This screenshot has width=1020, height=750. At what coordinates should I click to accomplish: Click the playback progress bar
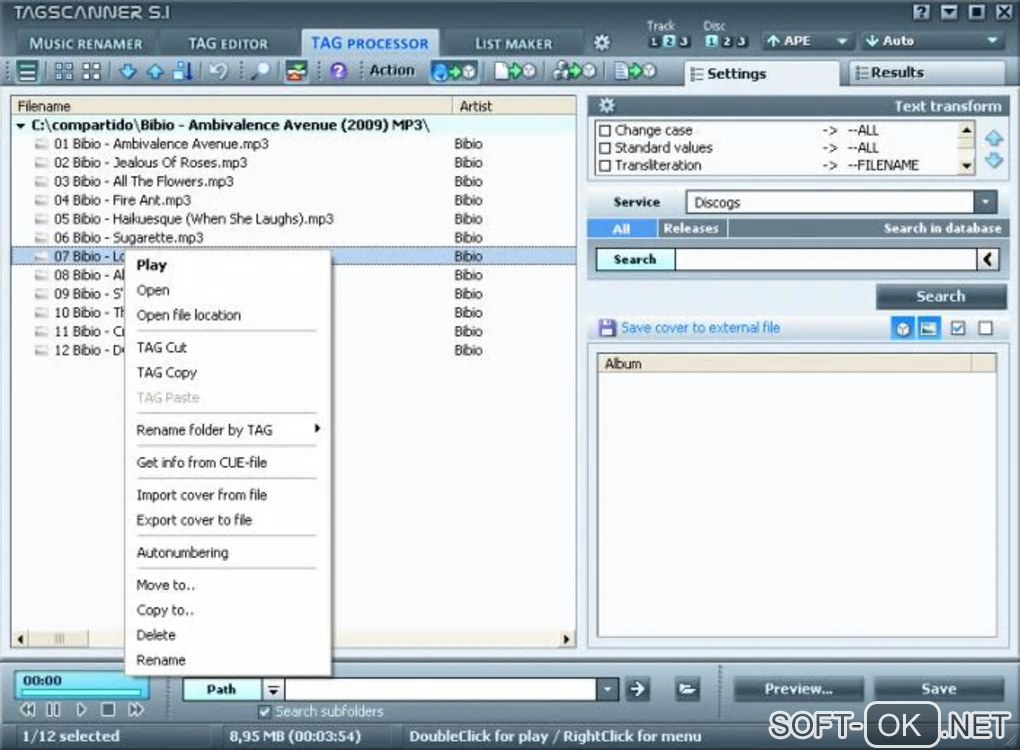pyautogui.click(x=81, y=692)
